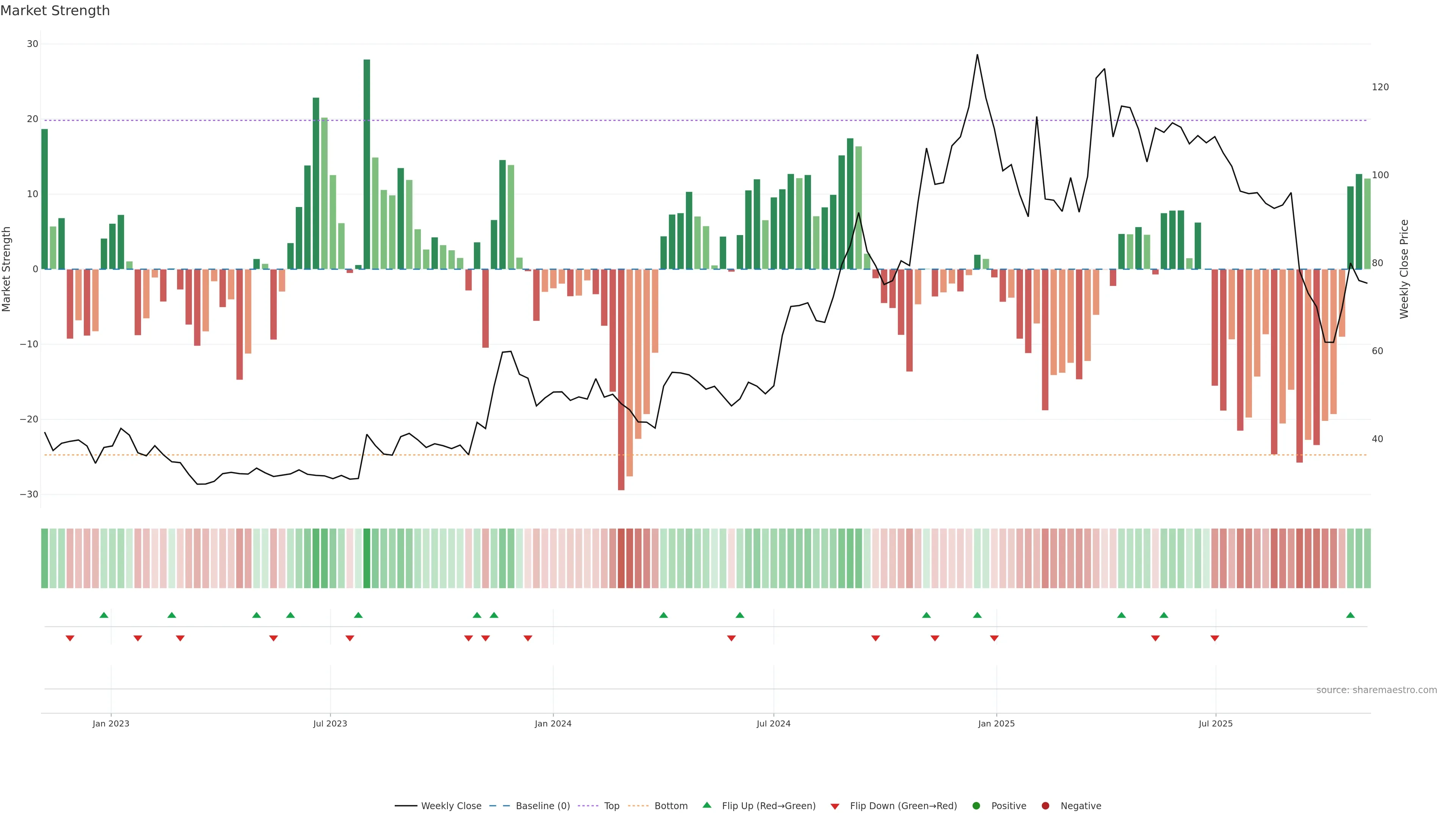This screenshot has height=819, width=1456.
Task: Click Flip Down red triangle legend icon
Action: pos(835,806)
